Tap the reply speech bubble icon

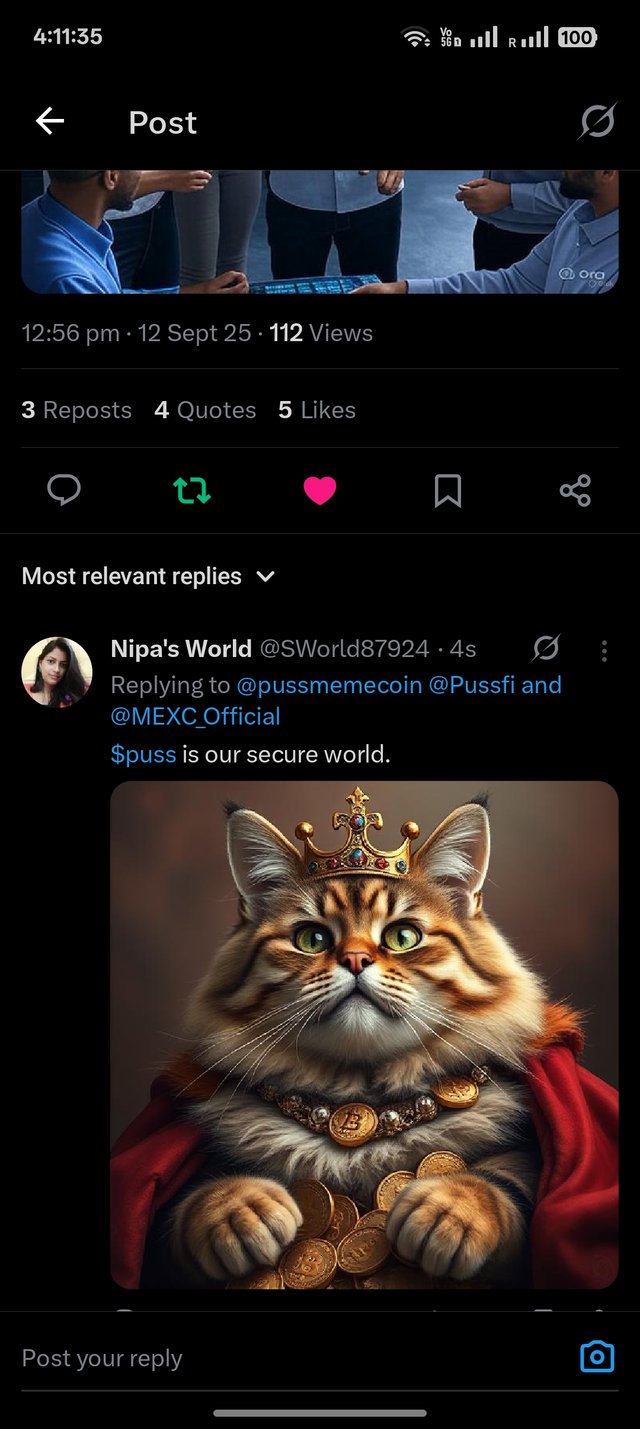(64, 490)
